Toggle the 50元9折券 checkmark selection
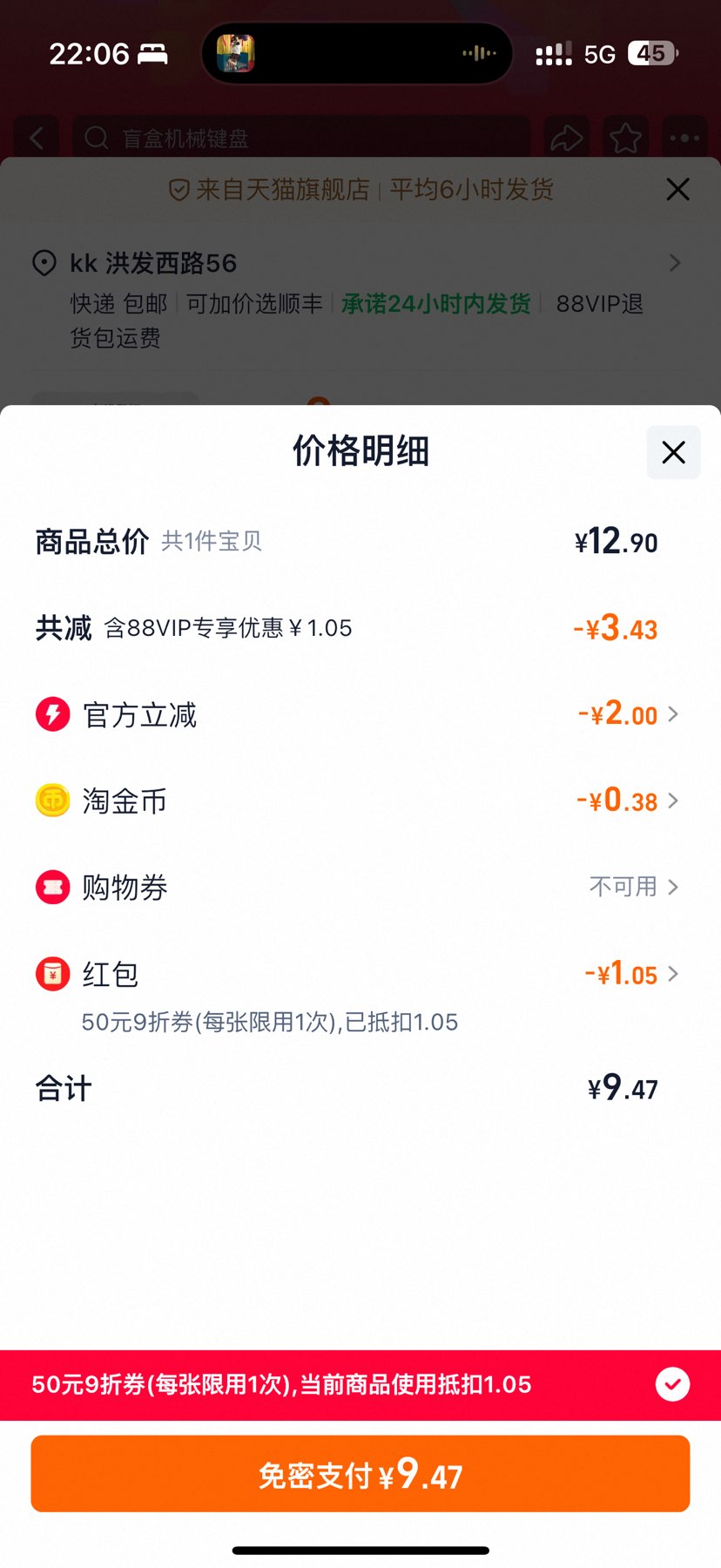Screen dimensions: 721x1568 pos(672,1384)
